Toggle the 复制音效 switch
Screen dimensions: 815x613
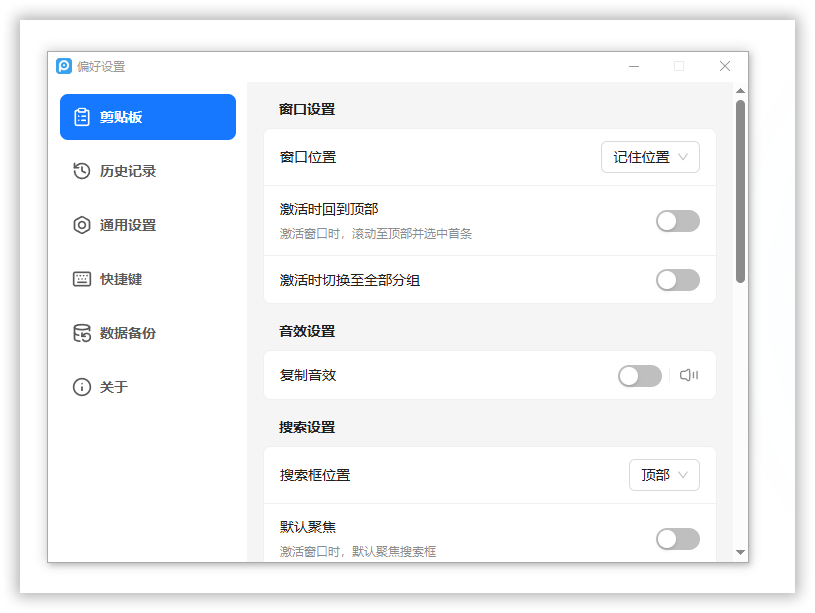coord(639,376)
